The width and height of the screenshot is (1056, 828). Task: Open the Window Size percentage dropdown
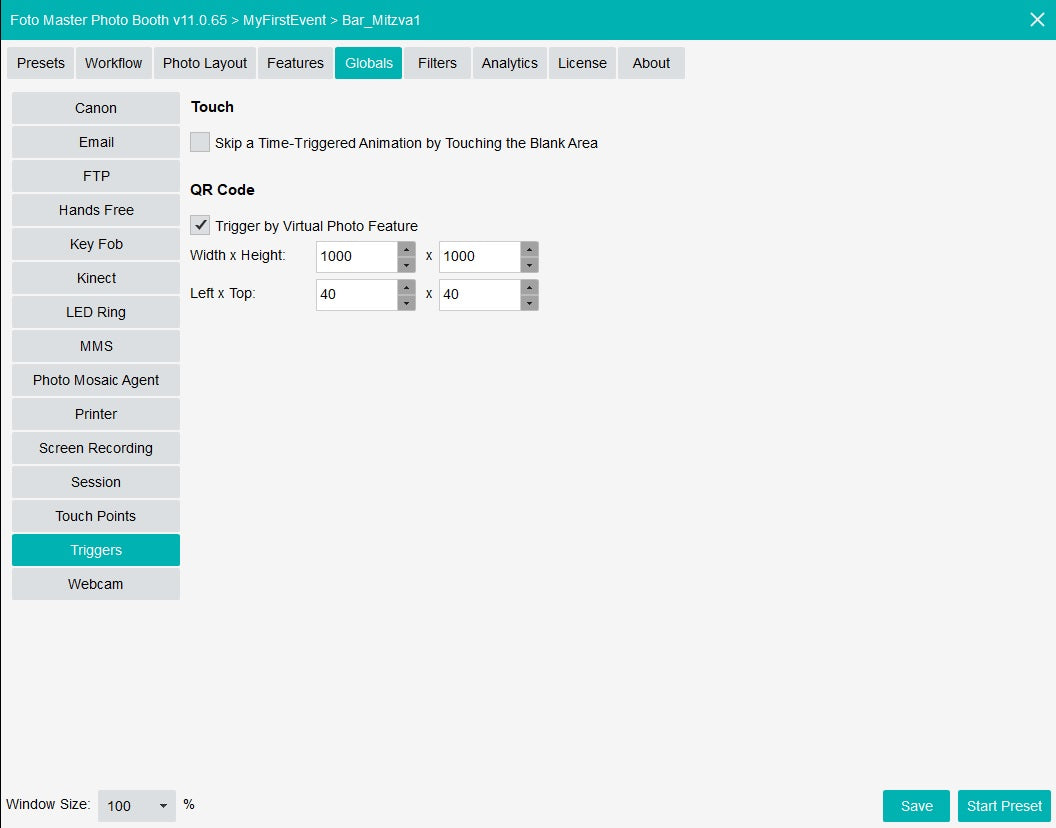point(137,806)
